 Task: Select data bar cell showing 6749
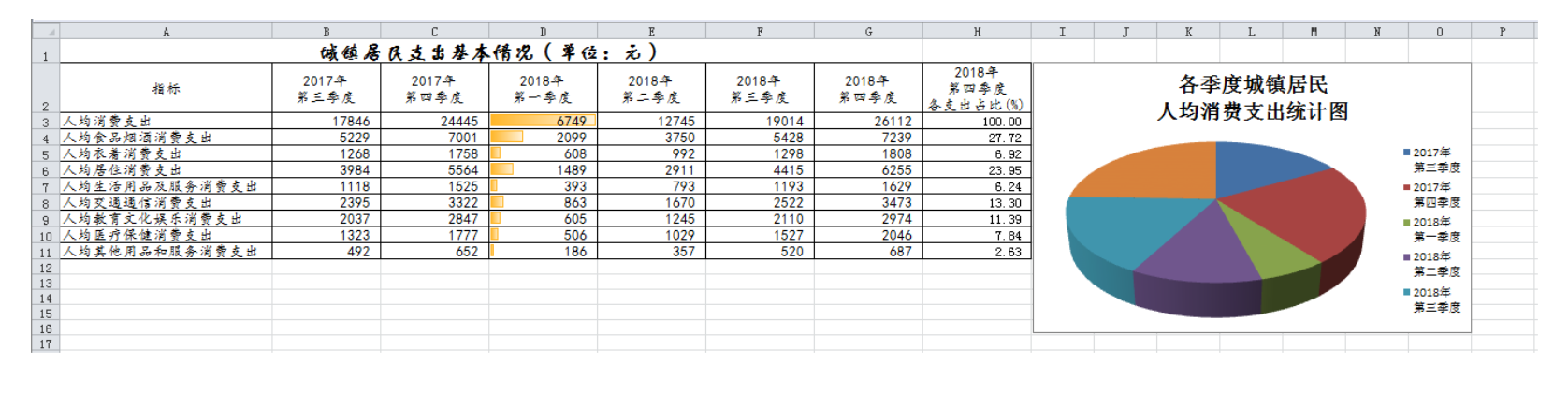tap(544, 122)
